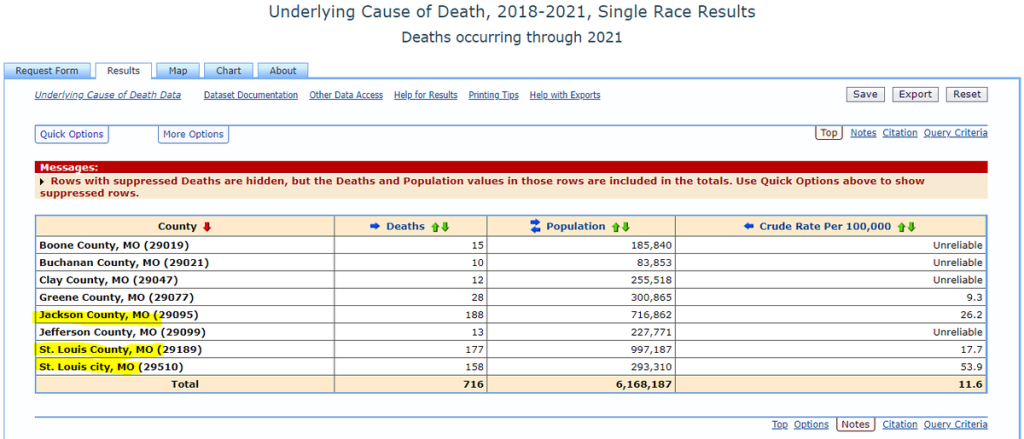Expand More Options
Screen dimensions: 1024x439
click(x=193, y=134)
